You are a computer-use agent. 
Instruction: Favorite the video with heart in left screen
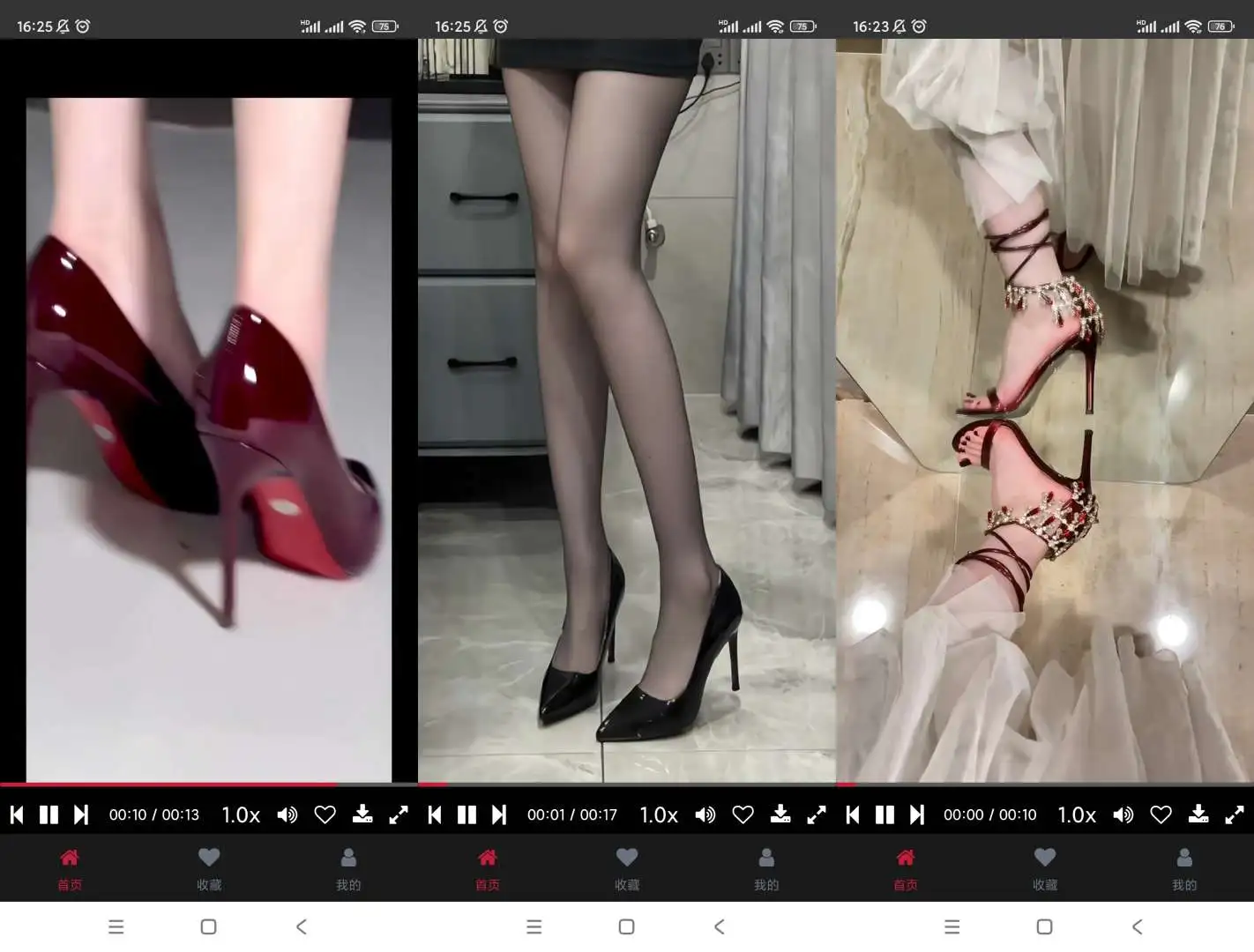click(x=325, y=814)
